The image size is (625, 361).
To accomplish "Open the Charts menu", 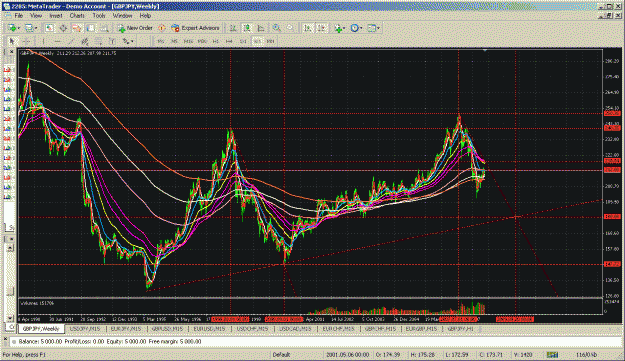I will point(77,16).
